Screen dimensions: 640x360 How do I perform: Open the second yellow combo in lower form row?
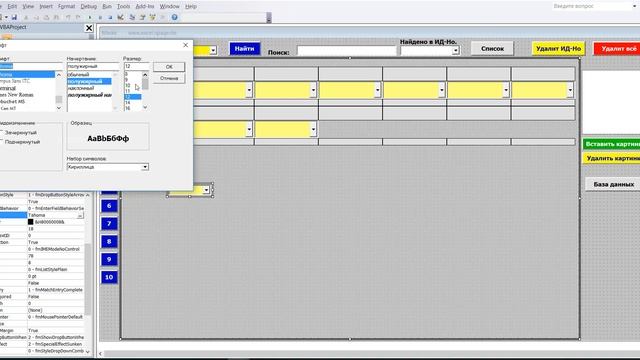[x=313, y=129]
